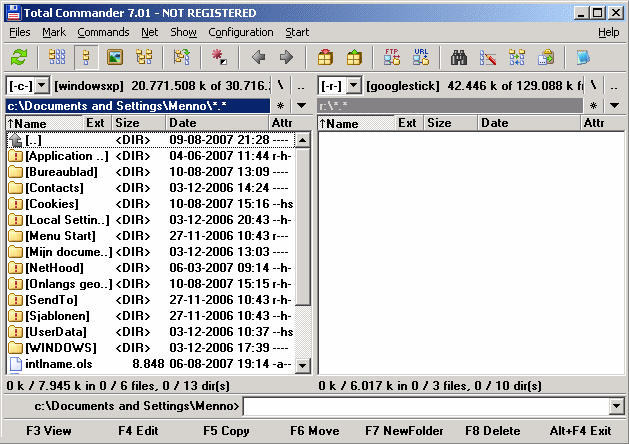Expand the right [-r-] drive dropdown

click(x=353, y=85)
